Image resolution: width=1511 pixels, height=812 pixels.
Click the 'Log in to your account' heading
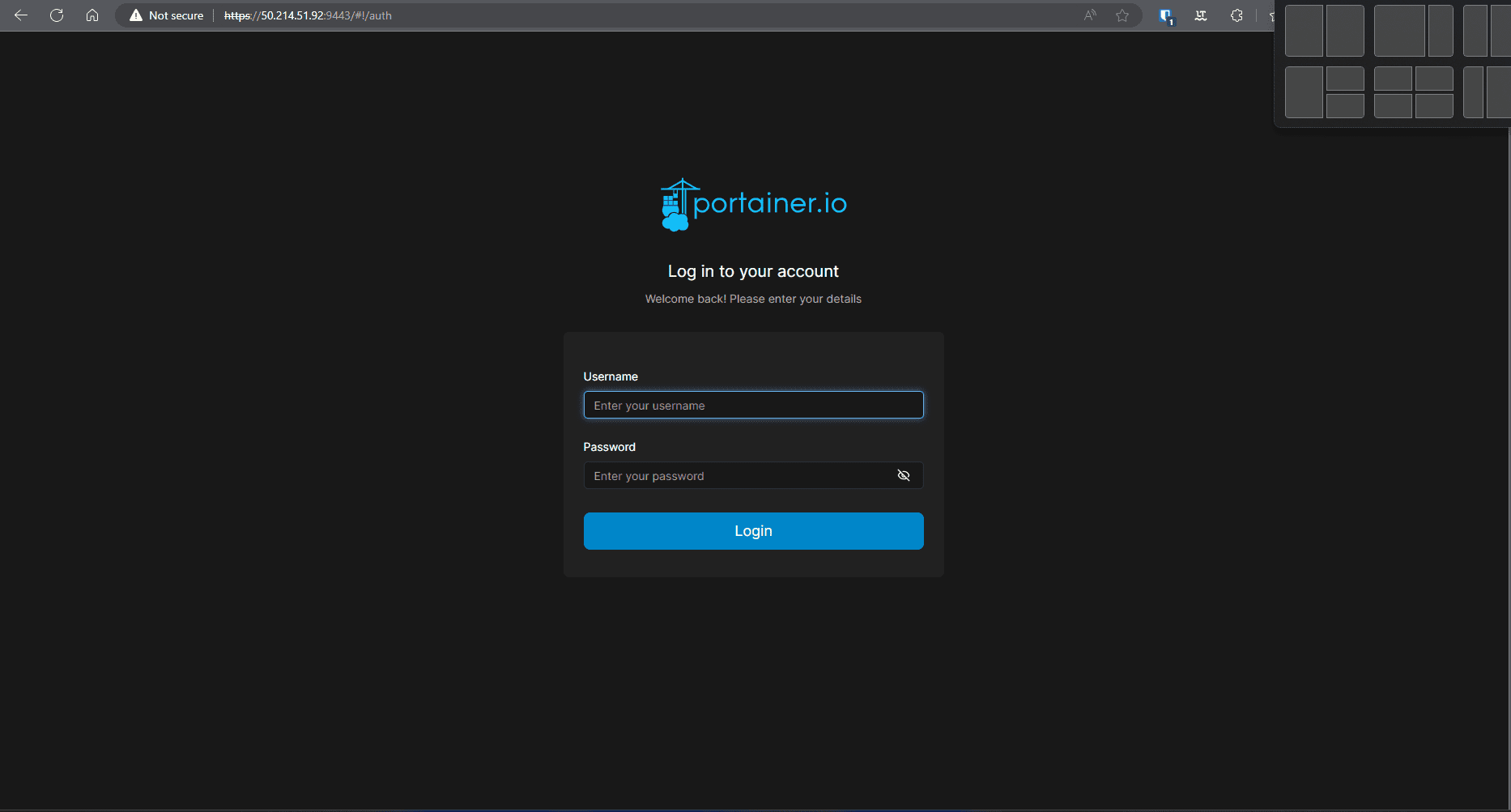(753, 271)
